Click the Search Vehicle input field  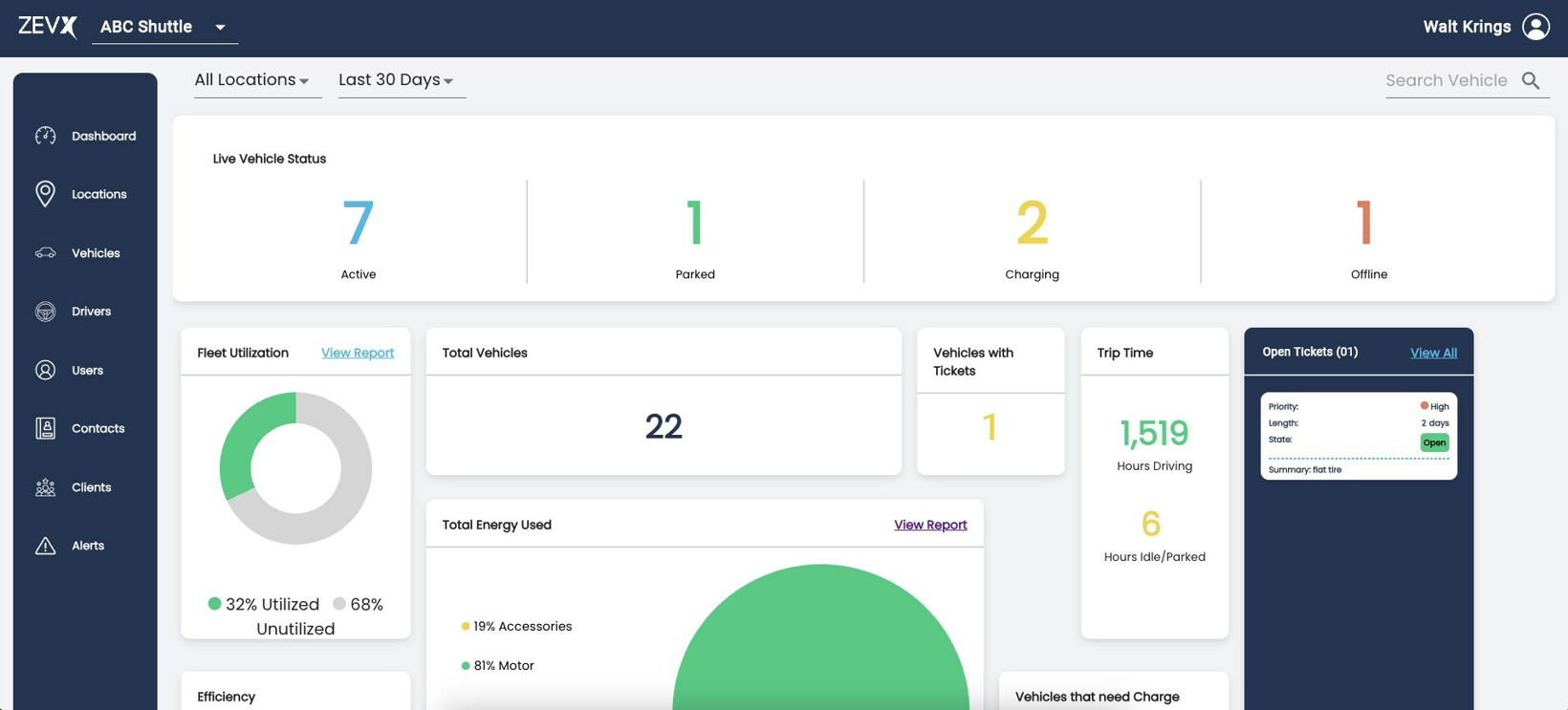click(1447, 80)
